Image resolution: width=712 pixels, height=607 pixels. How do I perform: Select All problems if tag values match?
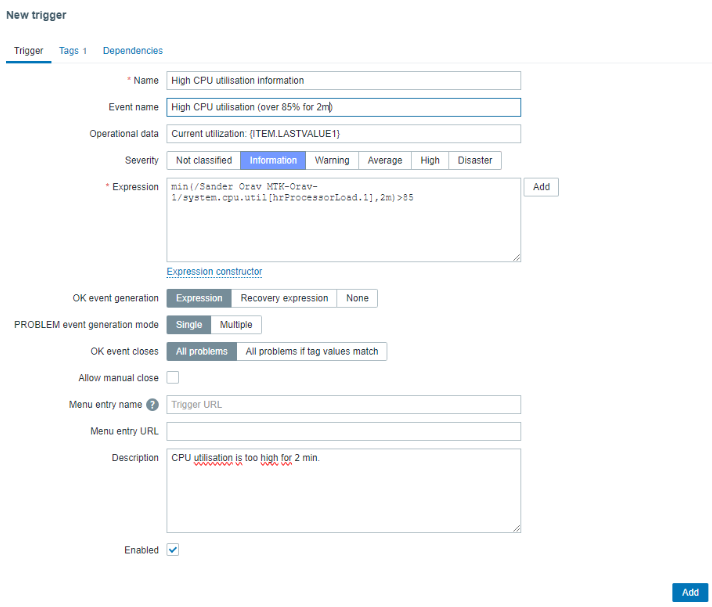[x=312, y=352]
